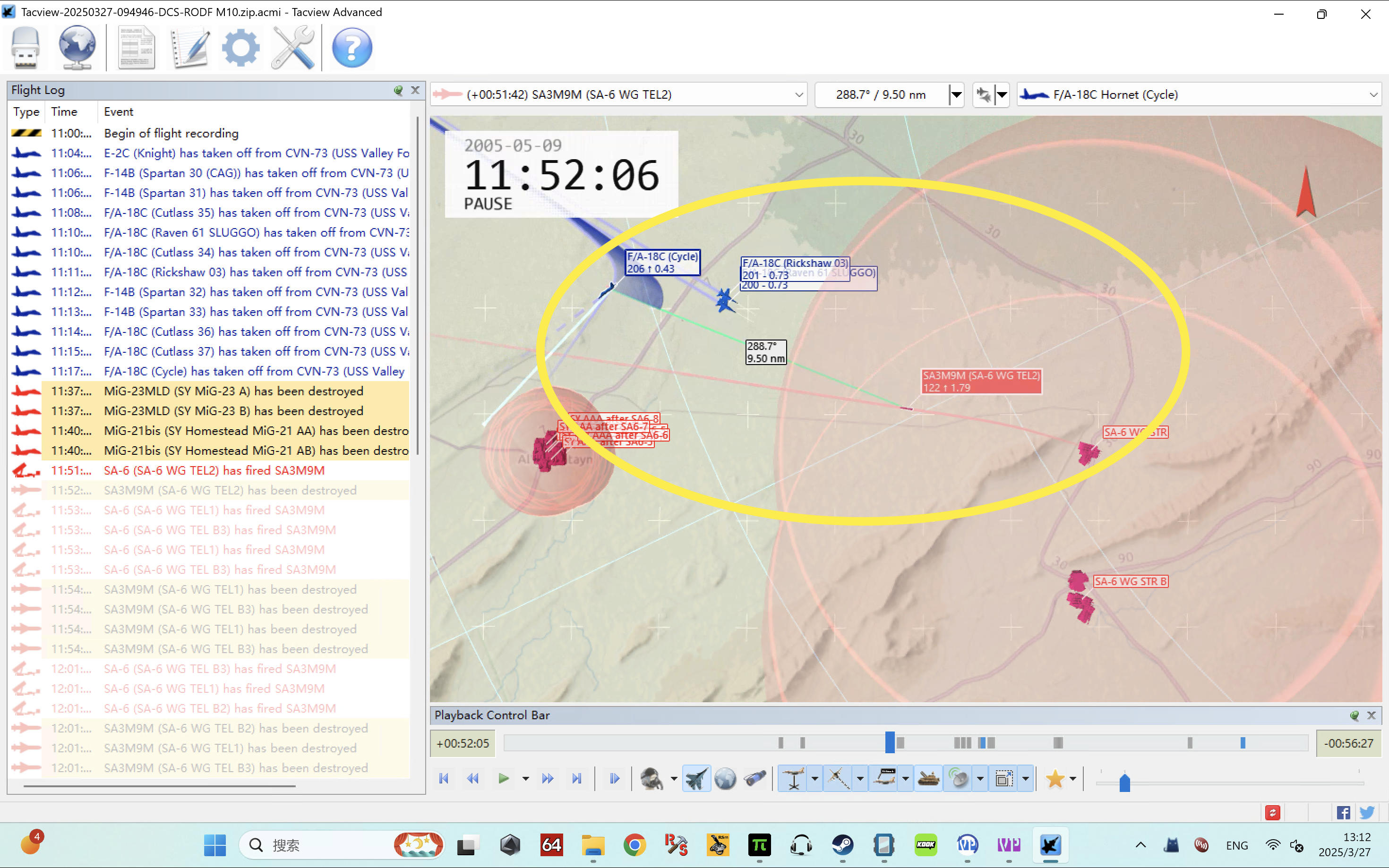
Task: Sort Flight Log by Event column
Action: pyautogui.click(x=254, y=111)
